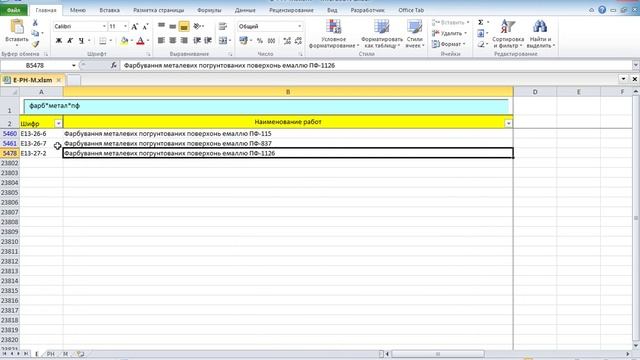Image resolution: width=640 pixels, height=360 pixels.
Task: Toggle highlighted bottom vertical alignment
Action: point(184,27)
